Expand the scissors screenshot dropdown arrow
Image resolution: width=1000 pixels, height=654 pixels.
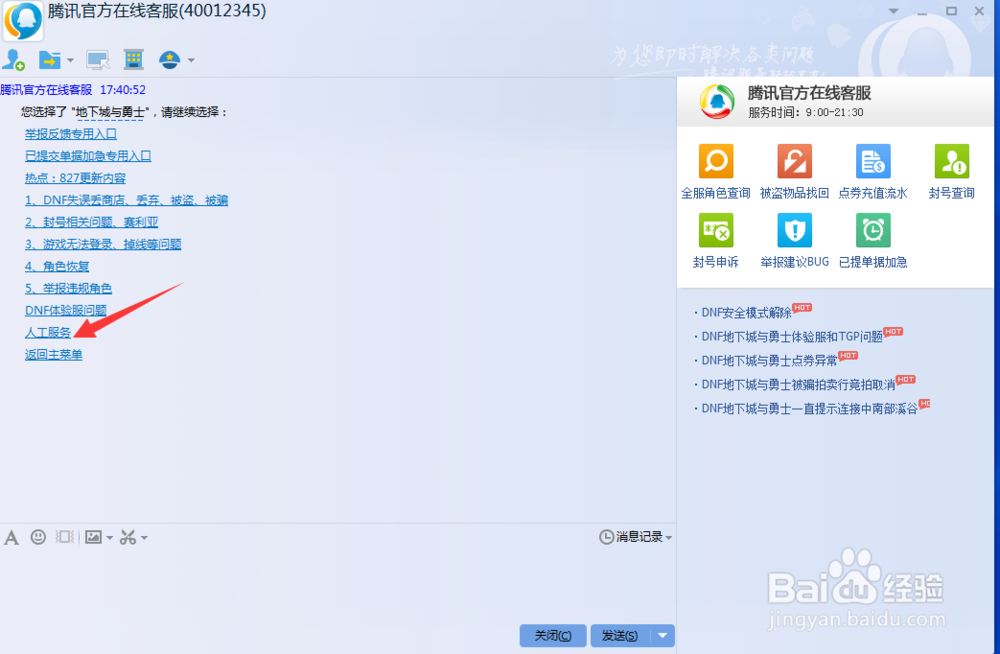coord(144,538)
